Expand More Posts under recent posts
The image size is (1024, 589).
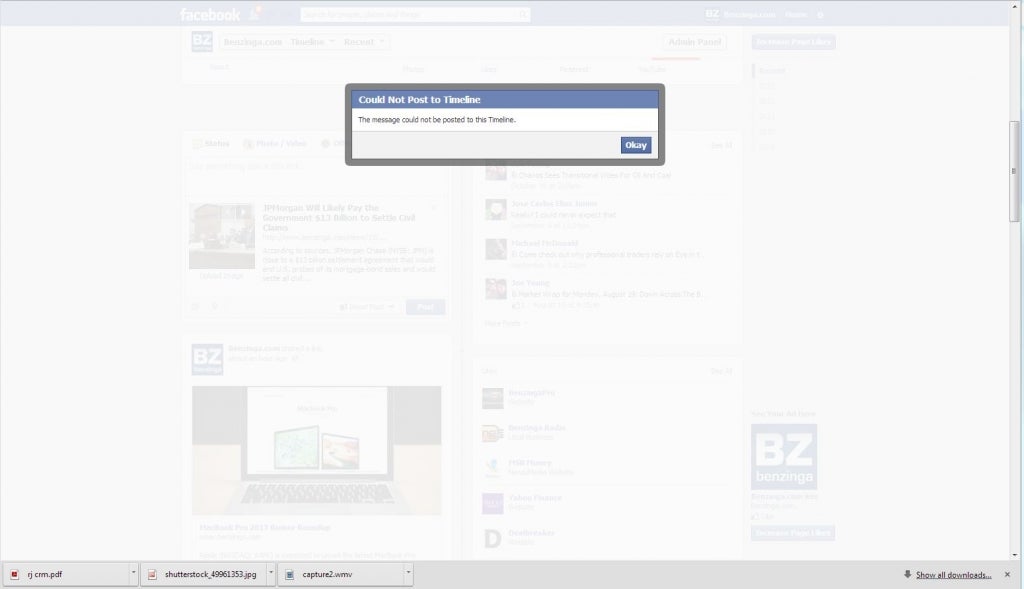(505, 323)
